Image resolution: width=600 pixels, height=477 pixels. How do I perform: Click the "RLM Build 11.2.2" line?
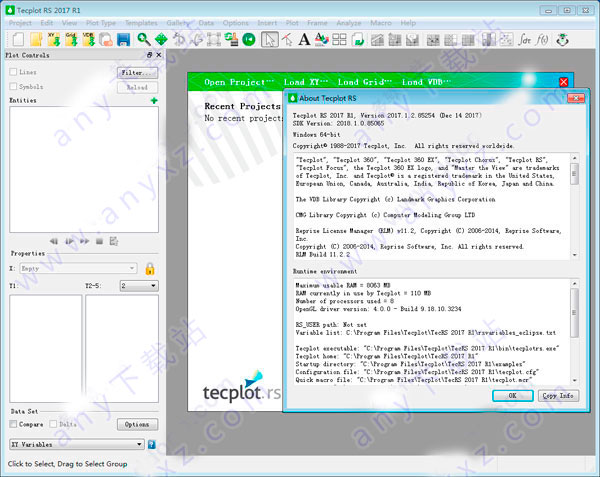pyautogui.click(x=323, y=254)
